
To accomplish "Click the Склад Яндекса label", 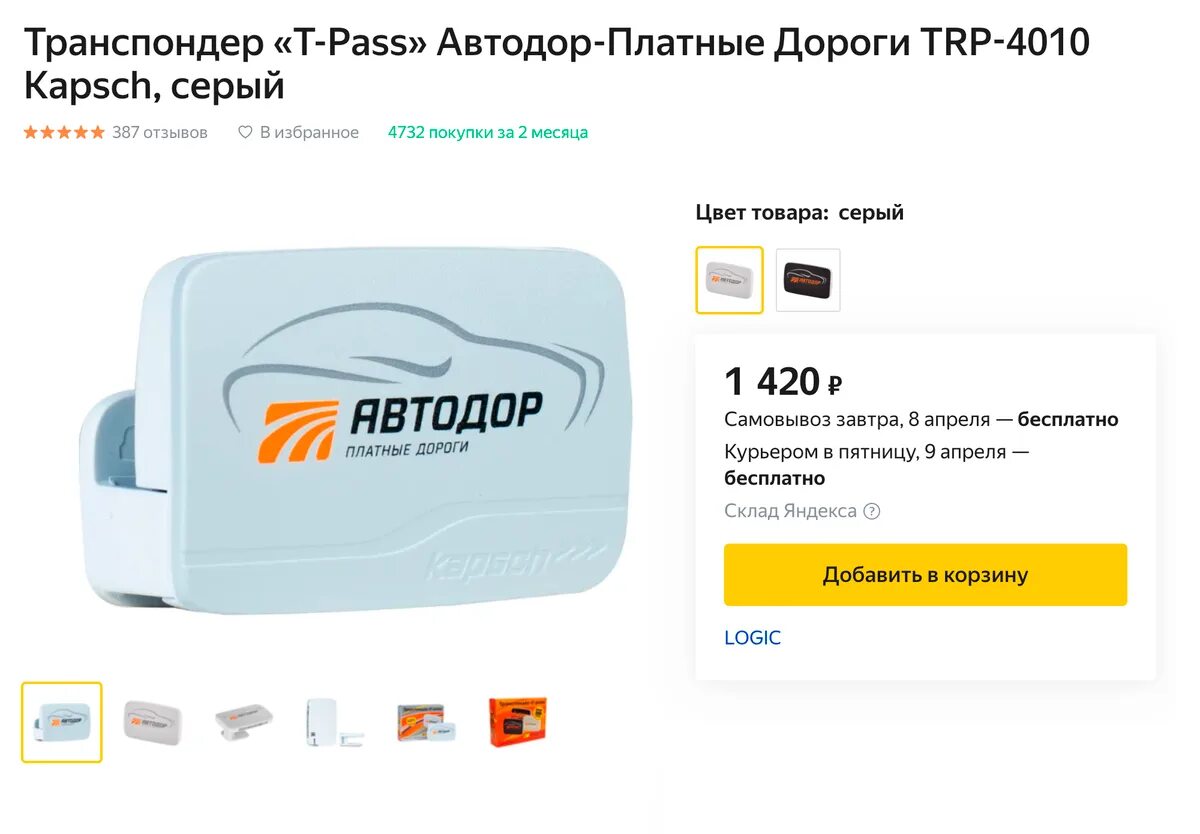I will pos(790,511).
